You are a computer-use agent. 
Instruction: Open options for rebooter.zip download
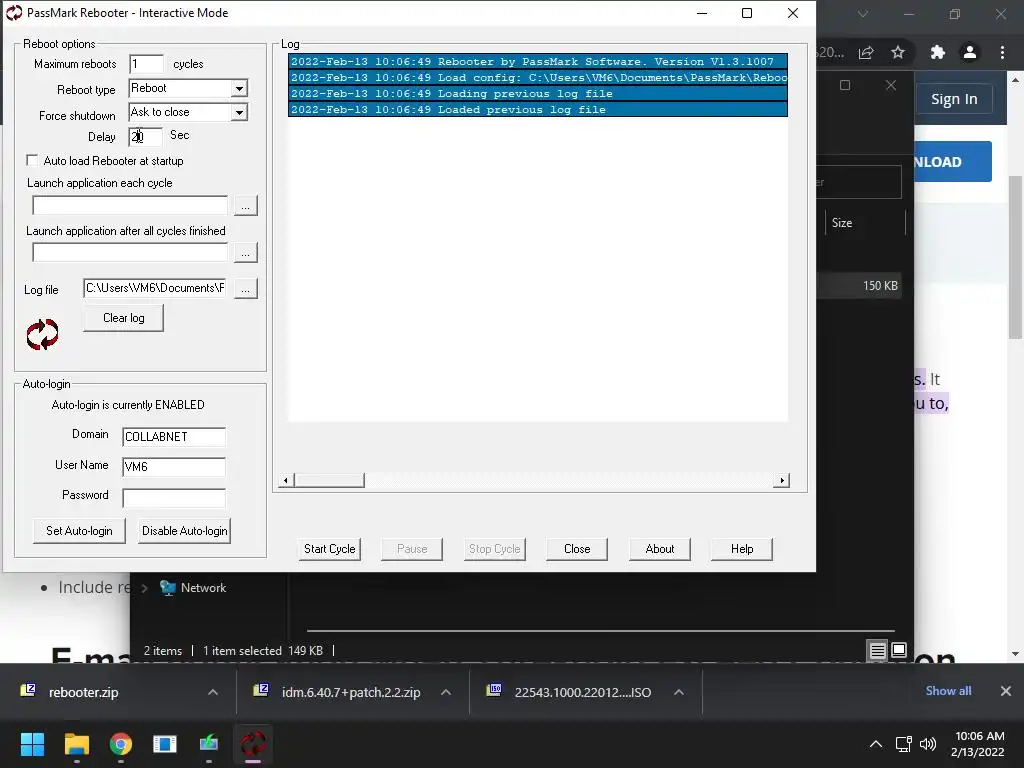(213, 692)
